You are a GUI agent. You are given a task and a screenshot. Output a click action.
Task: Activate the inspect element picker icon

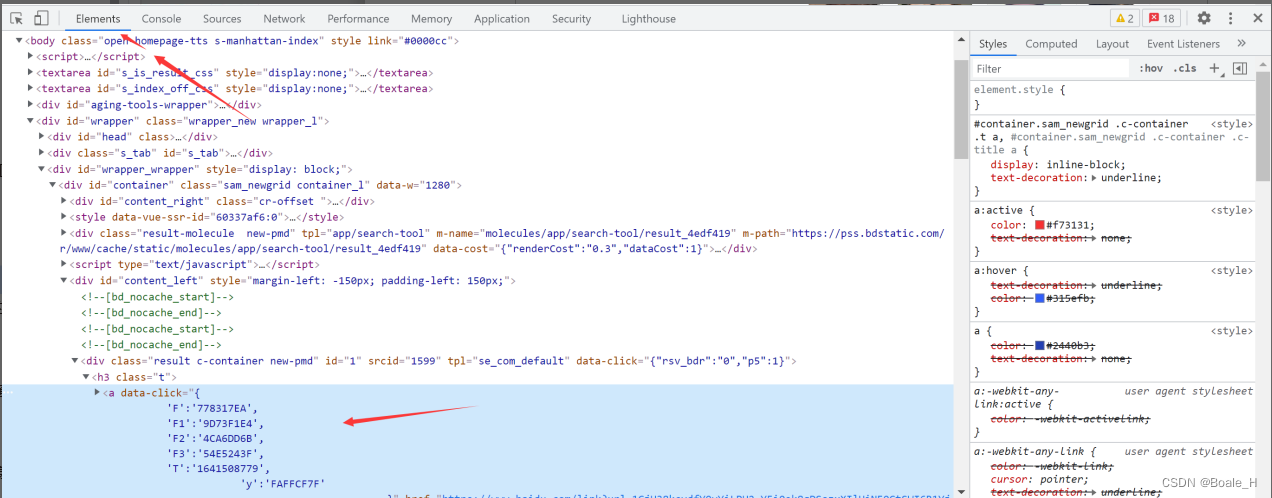[x=17, y=18]
